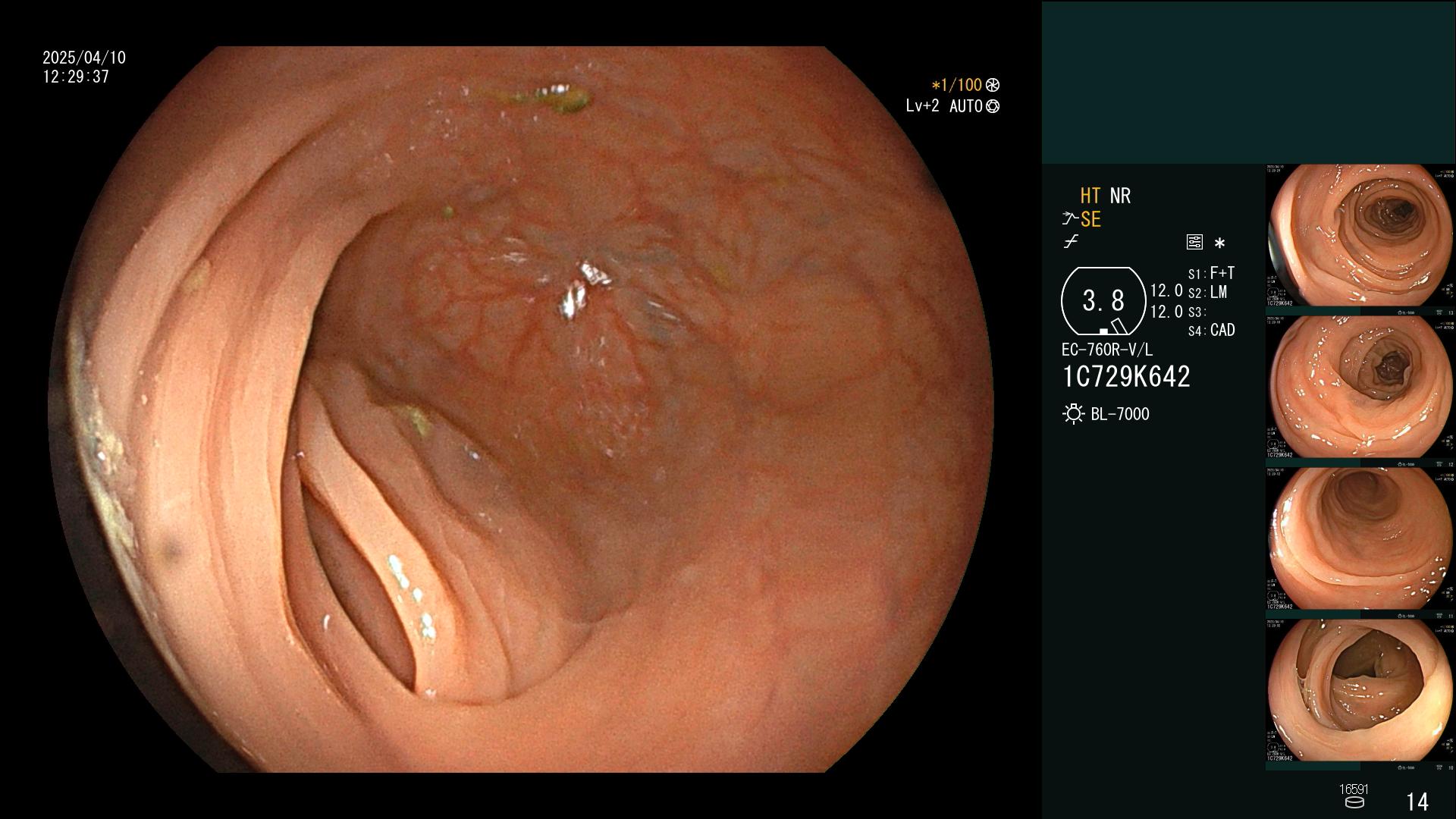Select the NR noise reduction label
Image resolution: width=1456 pixels, height=819 pixels.
click(x=1120, y=196)
